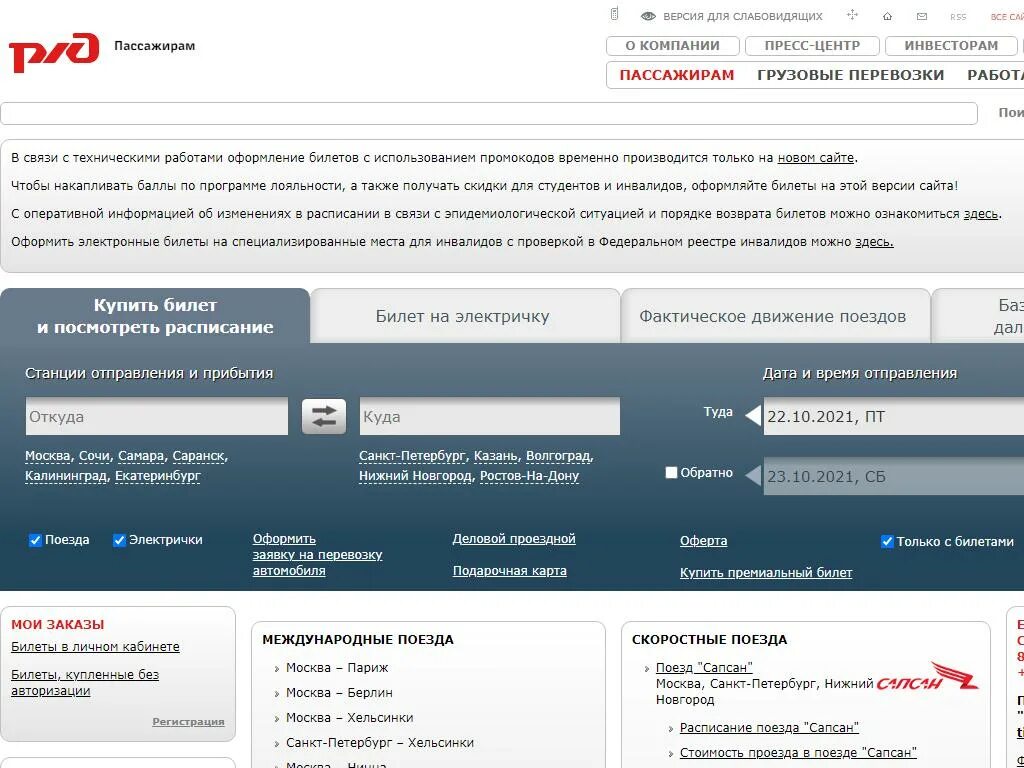This screenshot has width=1024, height=768.
Task: Click the СКОРОСТНЫЕ ПОЕЗДА heading
Action: 709,640
